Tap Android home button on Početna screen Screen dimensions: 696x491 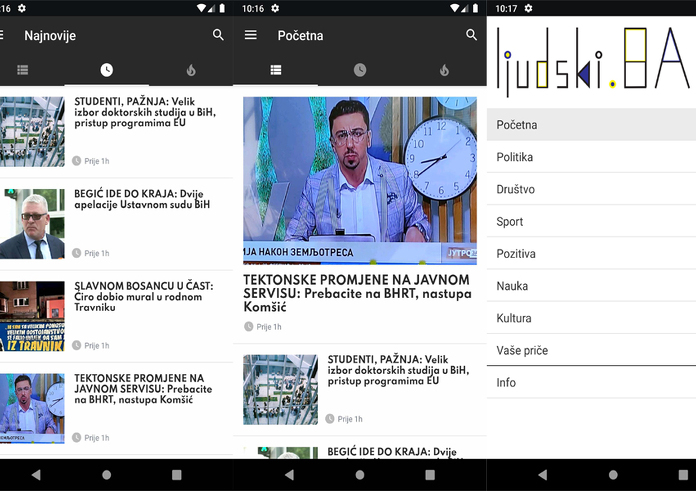[x=360, y=475]
